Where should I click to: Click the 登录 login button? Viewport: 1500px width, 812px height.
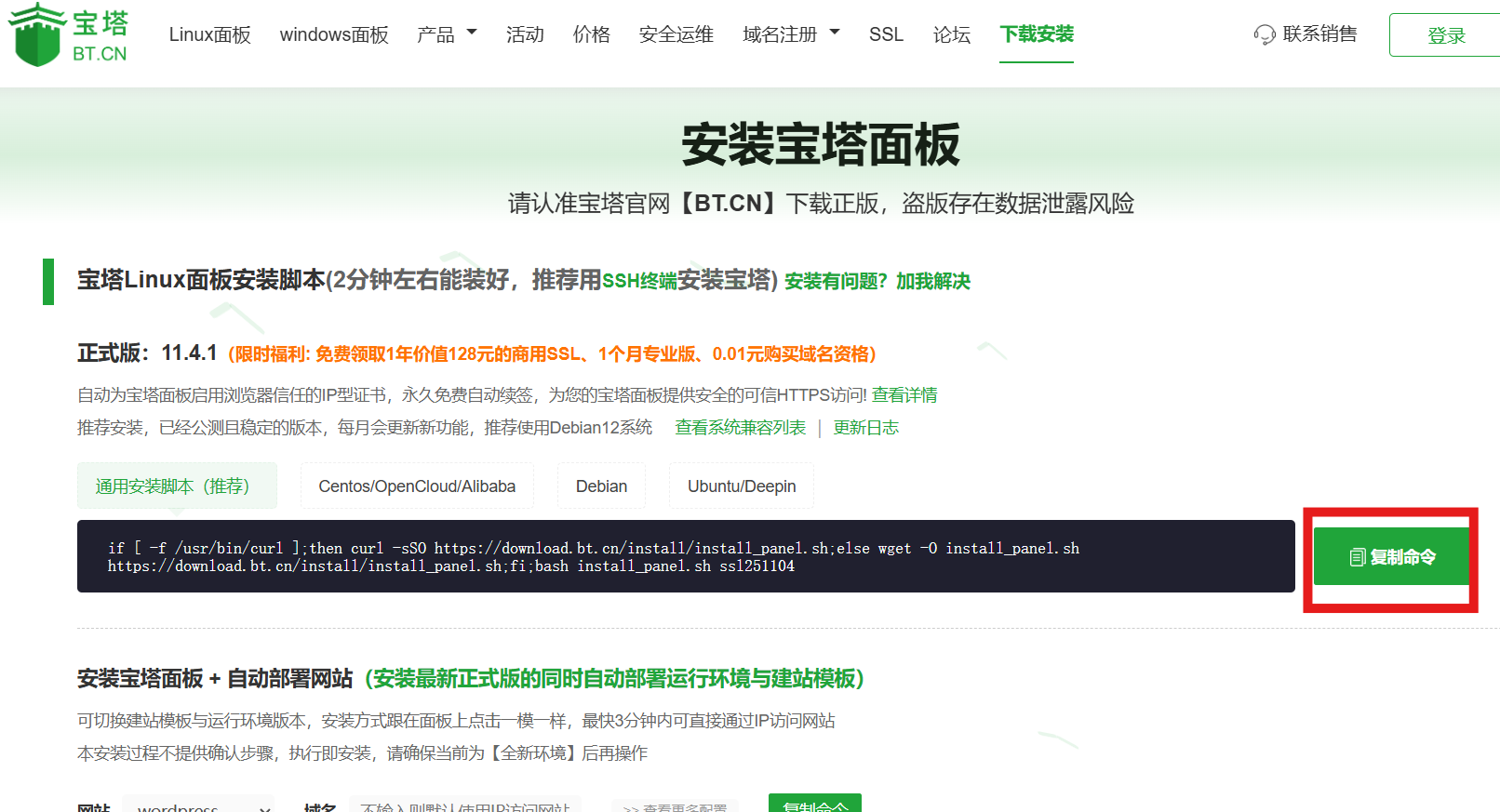(x=1445, y=35)
